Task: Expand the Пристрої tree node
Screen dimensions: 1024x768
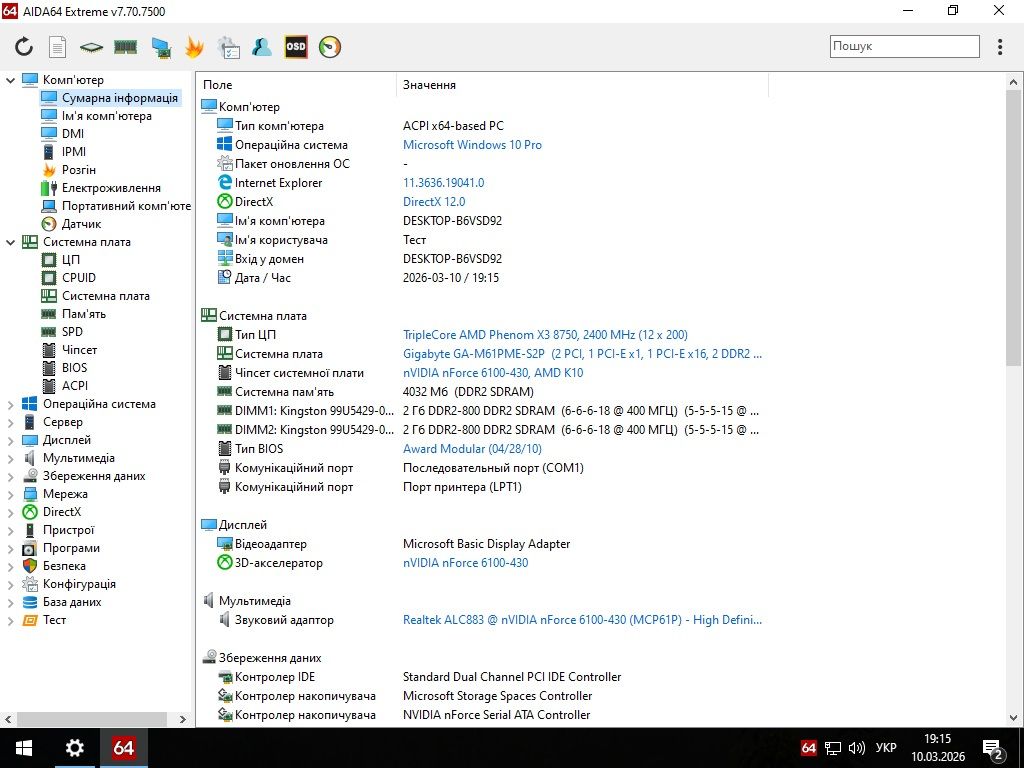Action: click(x=10, y=530)
